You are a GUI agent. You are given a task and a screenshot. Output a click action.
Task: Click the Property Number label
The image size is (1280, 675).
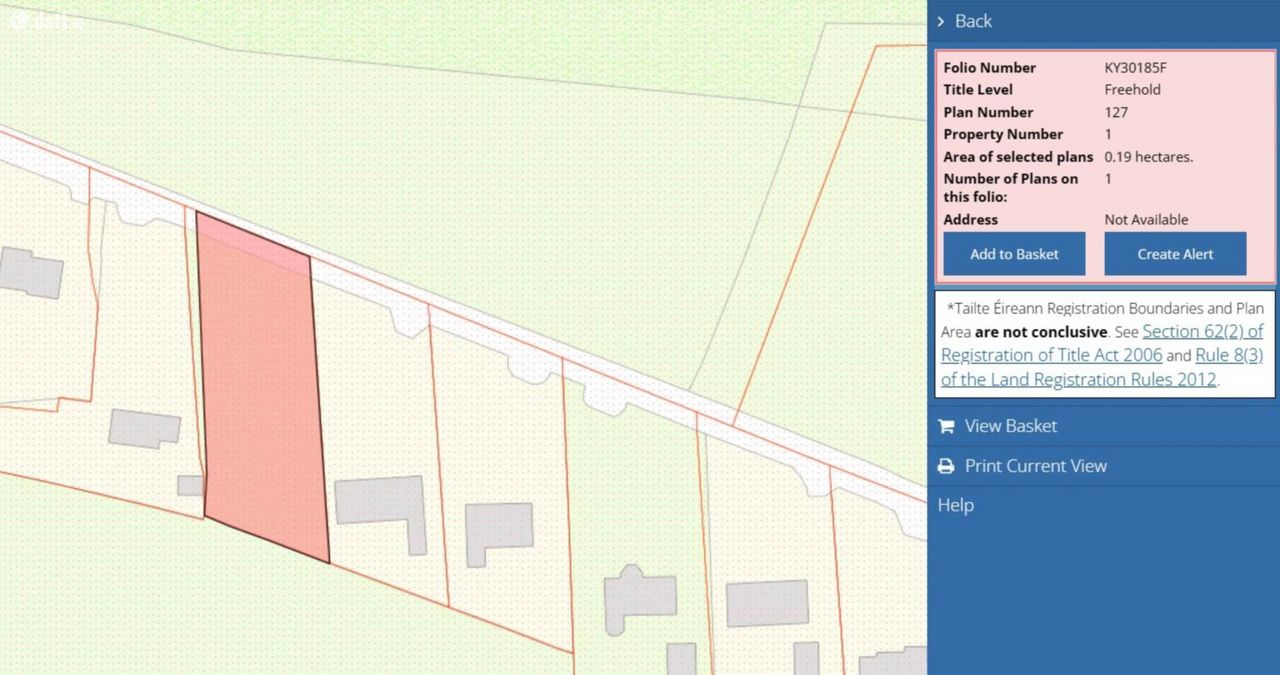(x=1003, y=134)
